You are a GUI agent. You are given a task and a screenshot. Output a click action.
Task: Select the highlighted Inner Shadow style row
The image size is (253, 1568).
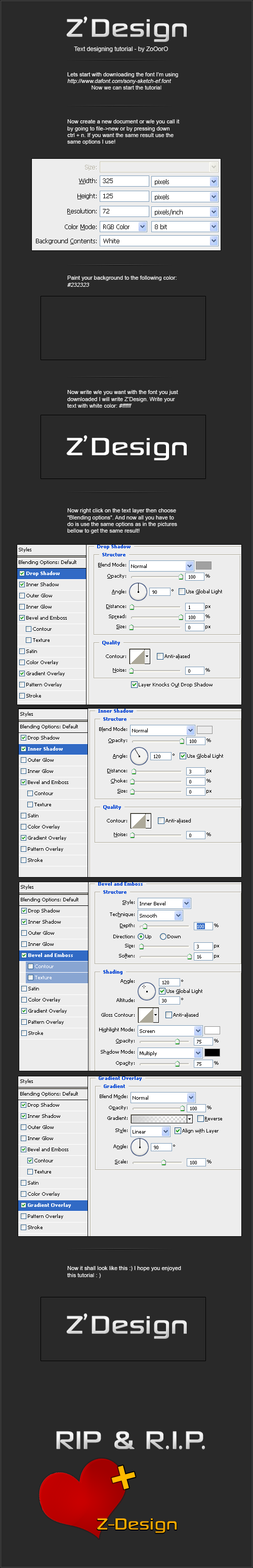coord(53,749)
